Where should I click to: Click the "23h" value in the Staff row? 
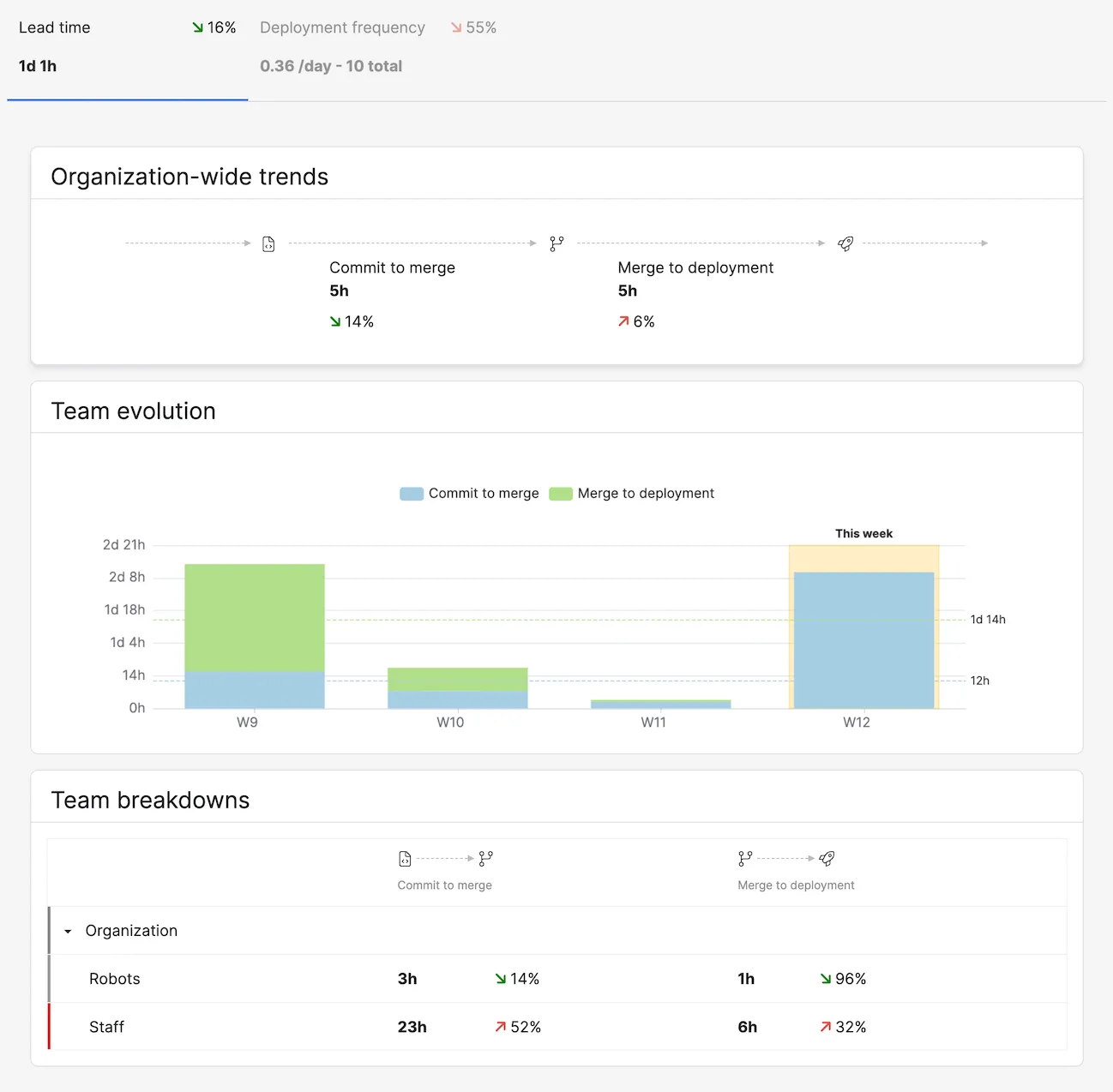click(x=412, y=1027)
